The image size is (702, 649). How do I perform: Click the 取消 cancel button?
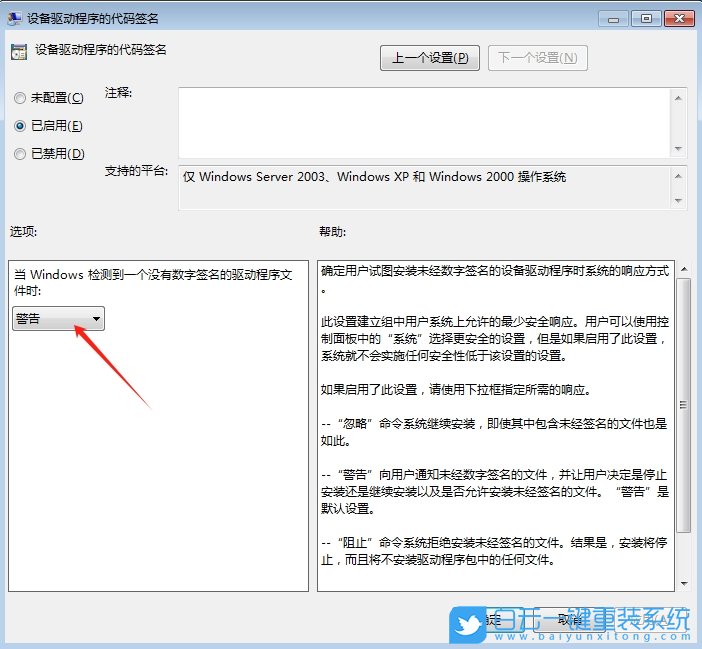pyautogui.click(x=569, y=620)
